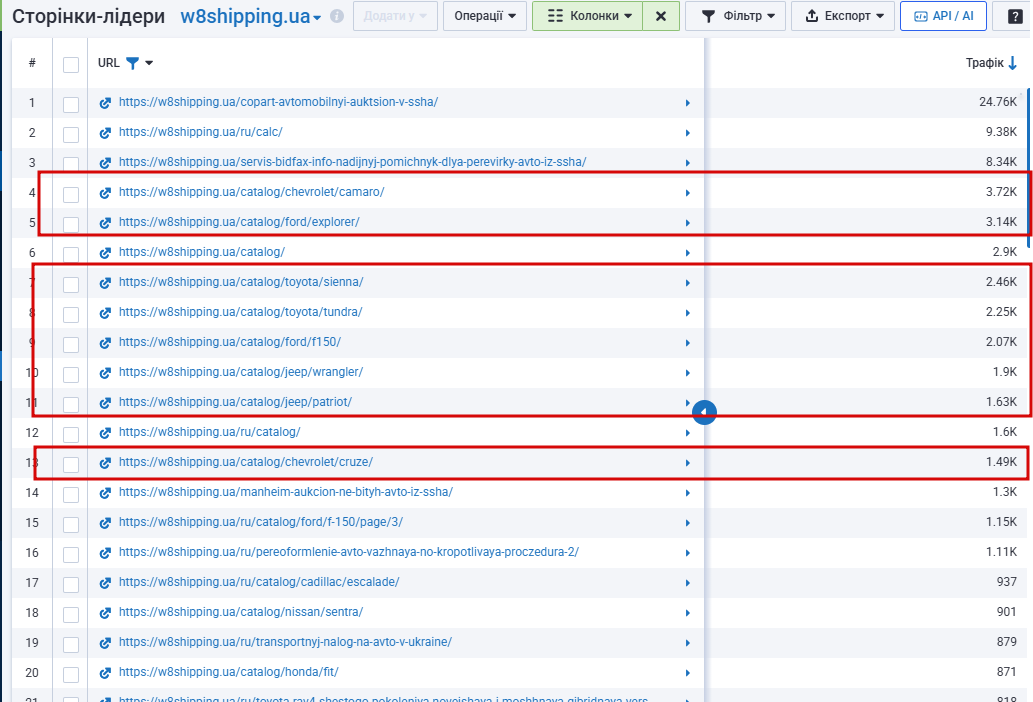Click the Трафік sort arrow icon
The image size is (1033, 702).
pos(1013,63)
